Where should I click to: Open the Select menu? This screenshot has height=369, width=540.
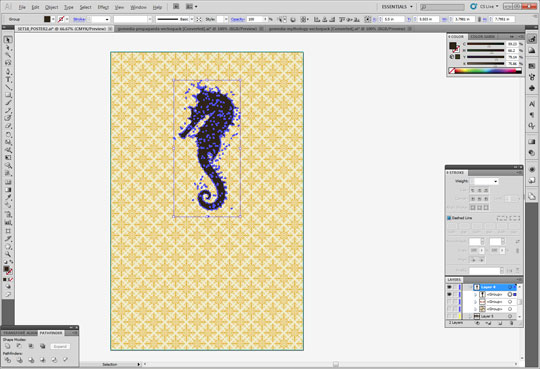pos(85,7)
